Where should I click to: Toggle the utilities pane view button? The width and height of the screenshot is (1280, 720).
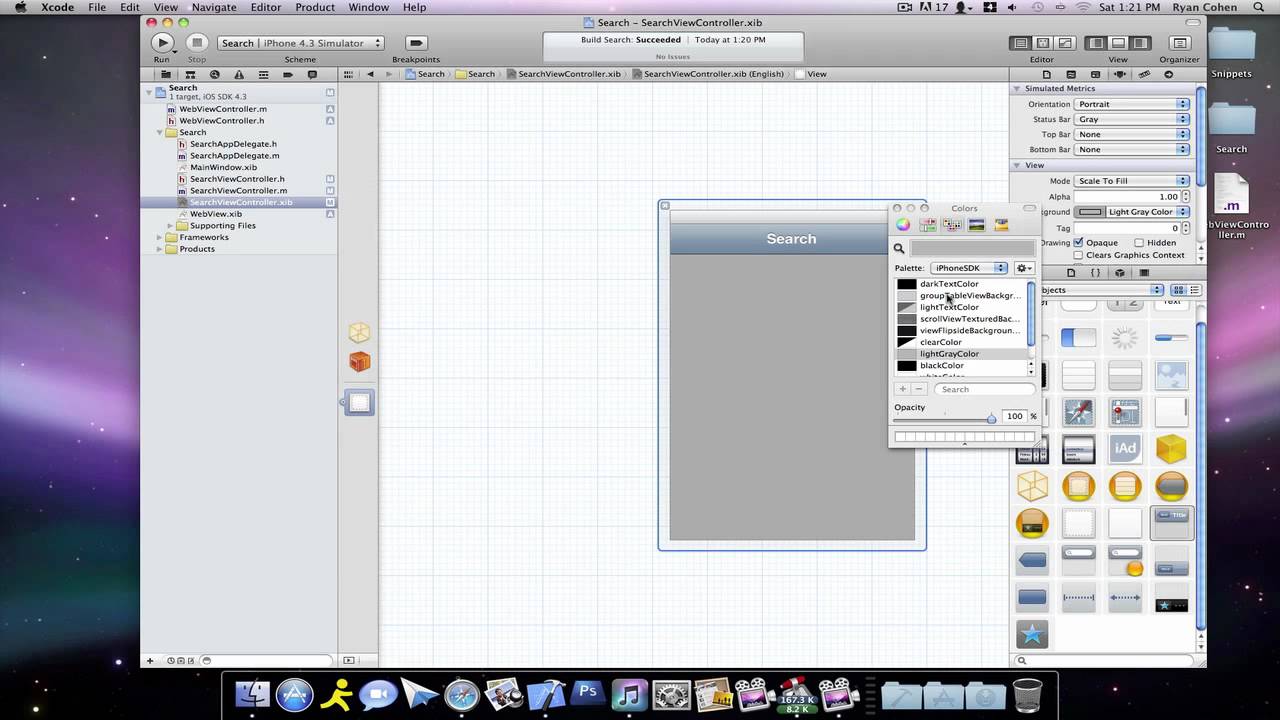click(1140, 43)
